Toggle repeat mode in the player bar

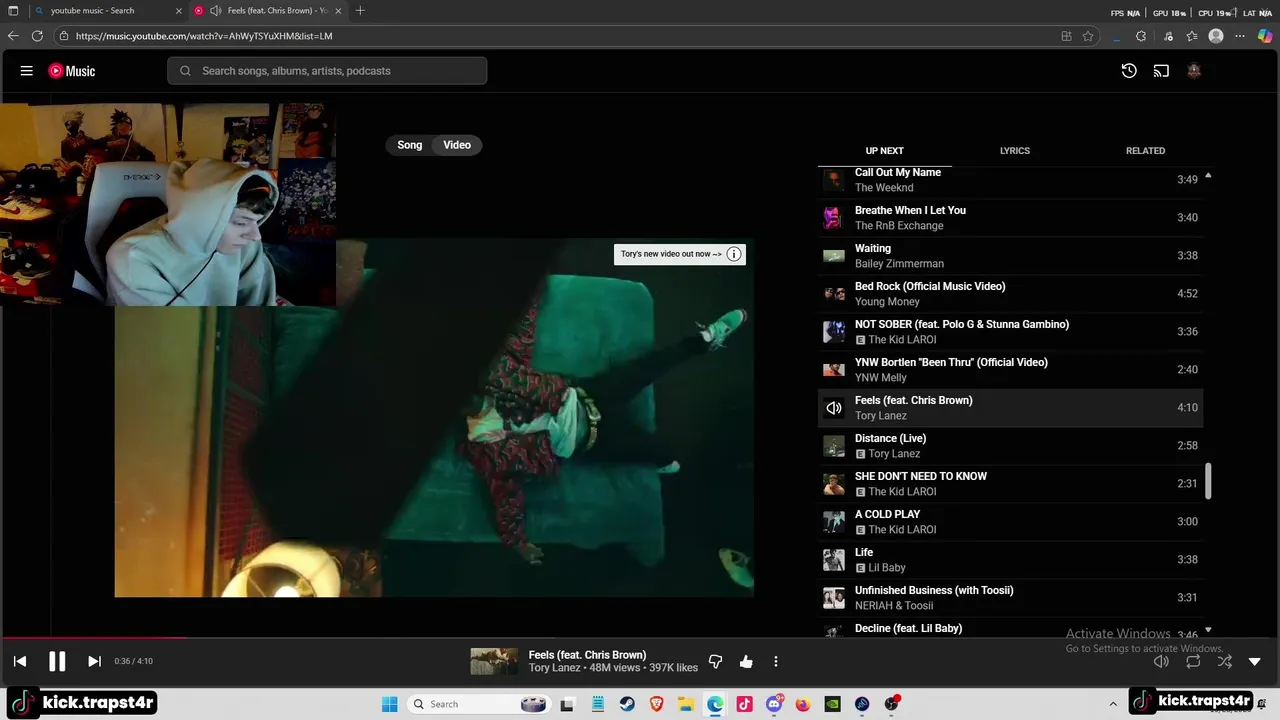(x=1193, y=661)
